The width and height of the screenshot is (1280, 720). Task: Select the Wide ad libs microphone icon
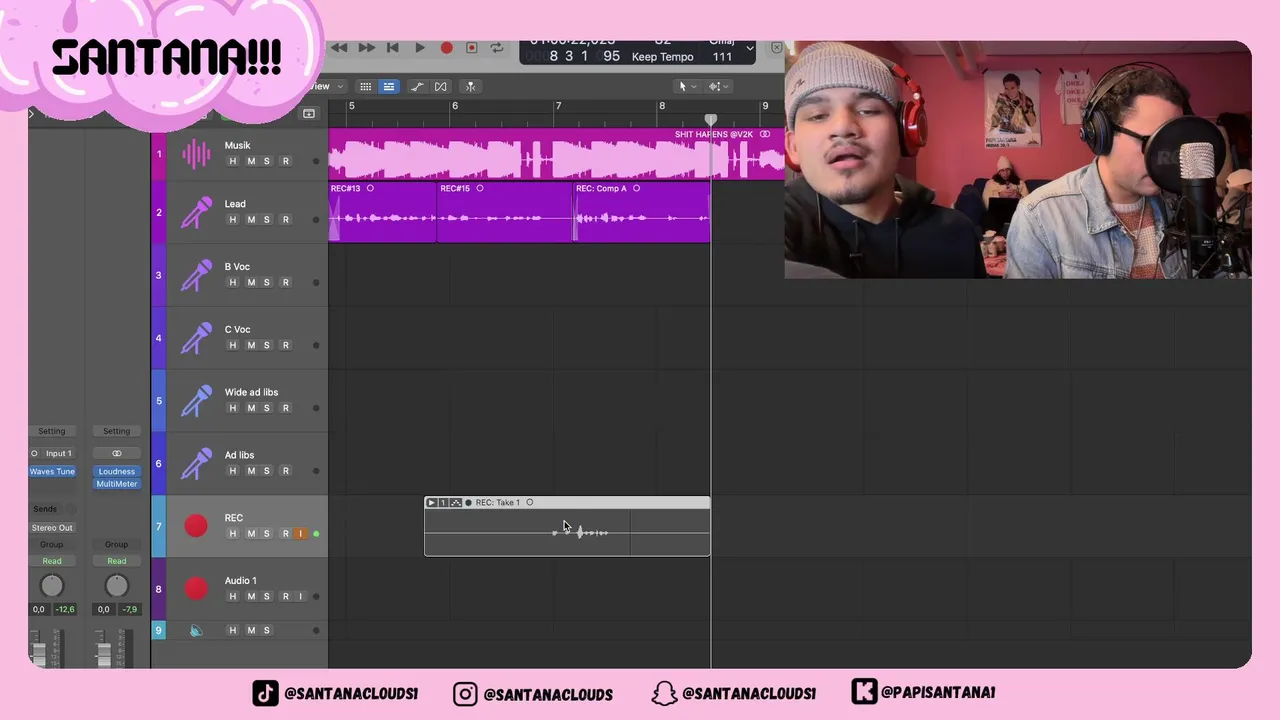[196, 401]
